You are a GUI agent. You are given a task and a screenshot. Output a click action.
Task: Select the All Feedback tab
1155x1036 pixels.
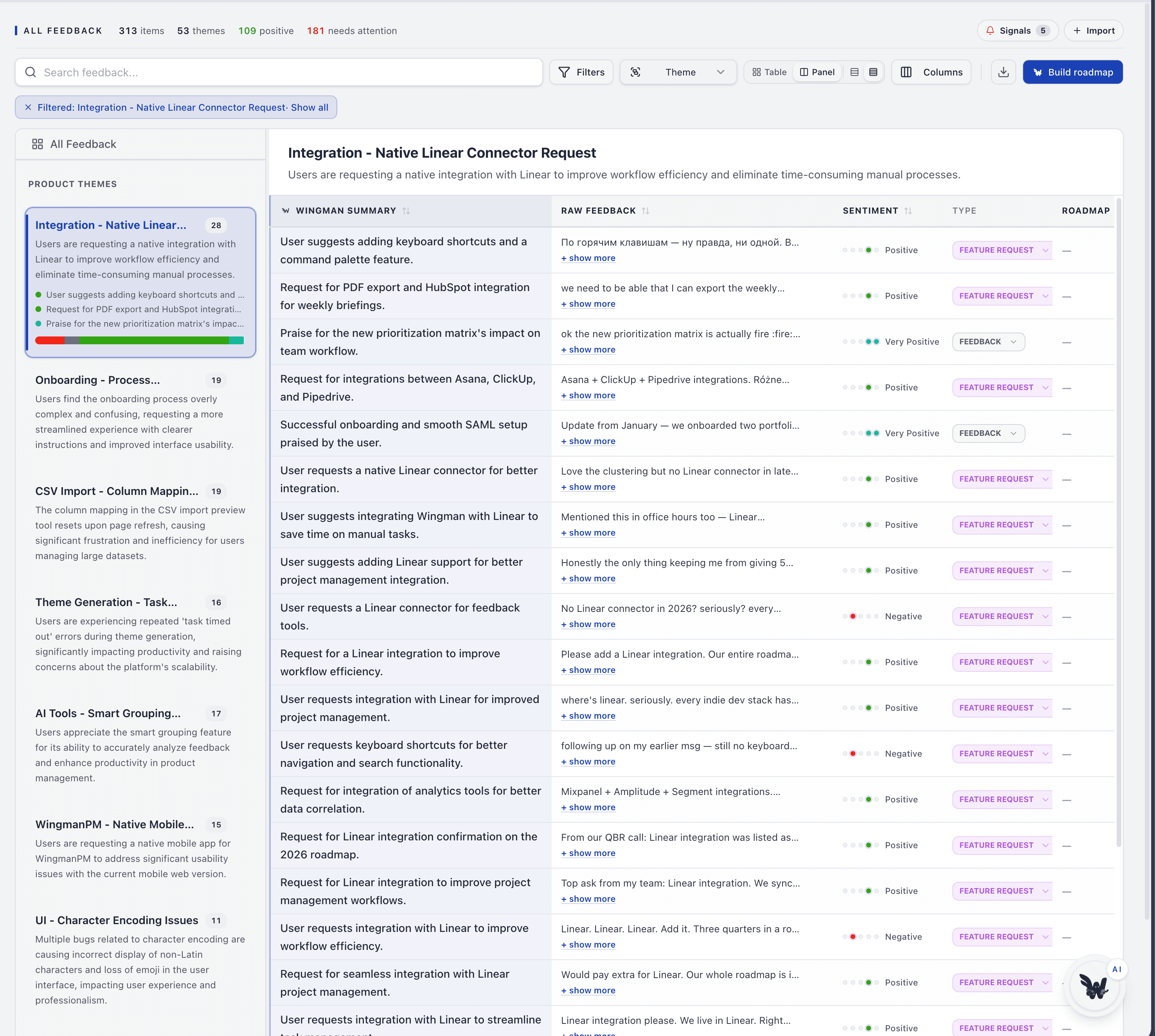click(140, 145)
